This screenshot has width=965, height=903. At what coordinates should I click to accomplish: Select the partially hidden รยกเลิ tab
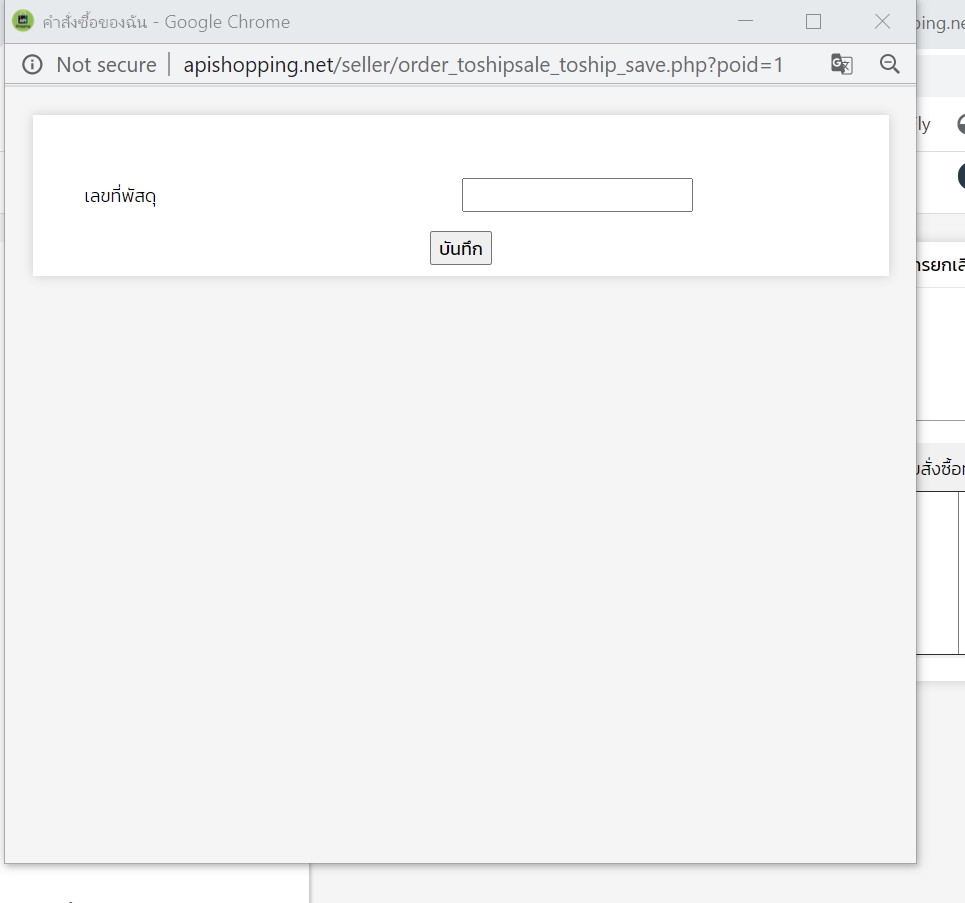pyautogui.click(x=941, y=265)
